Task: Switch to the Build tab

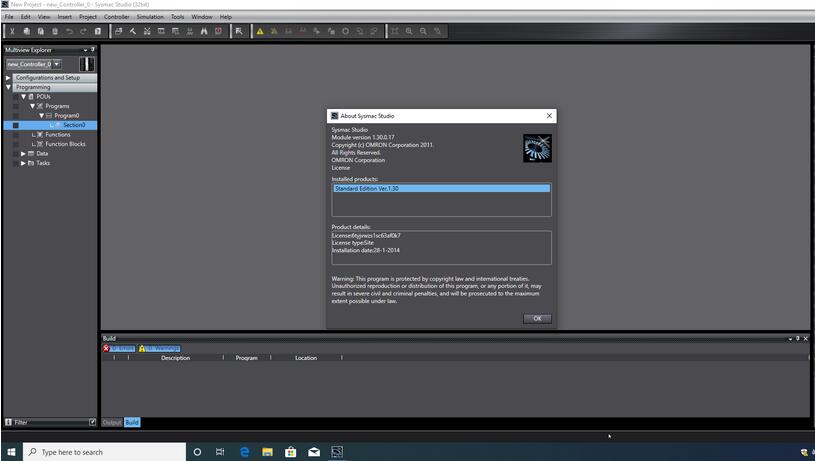Action: (132, 422)
